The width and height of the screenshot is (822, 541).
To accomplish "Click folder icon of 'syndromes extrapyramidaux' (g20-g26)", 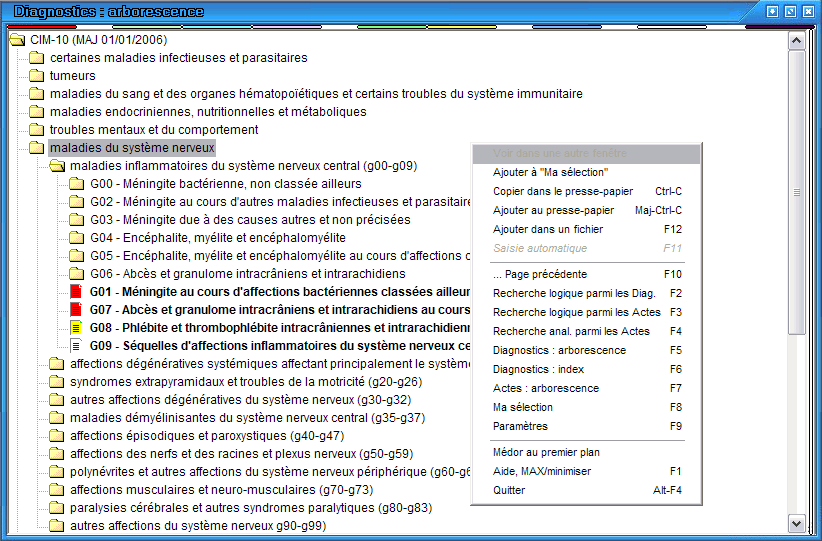I will coord(56,382).
